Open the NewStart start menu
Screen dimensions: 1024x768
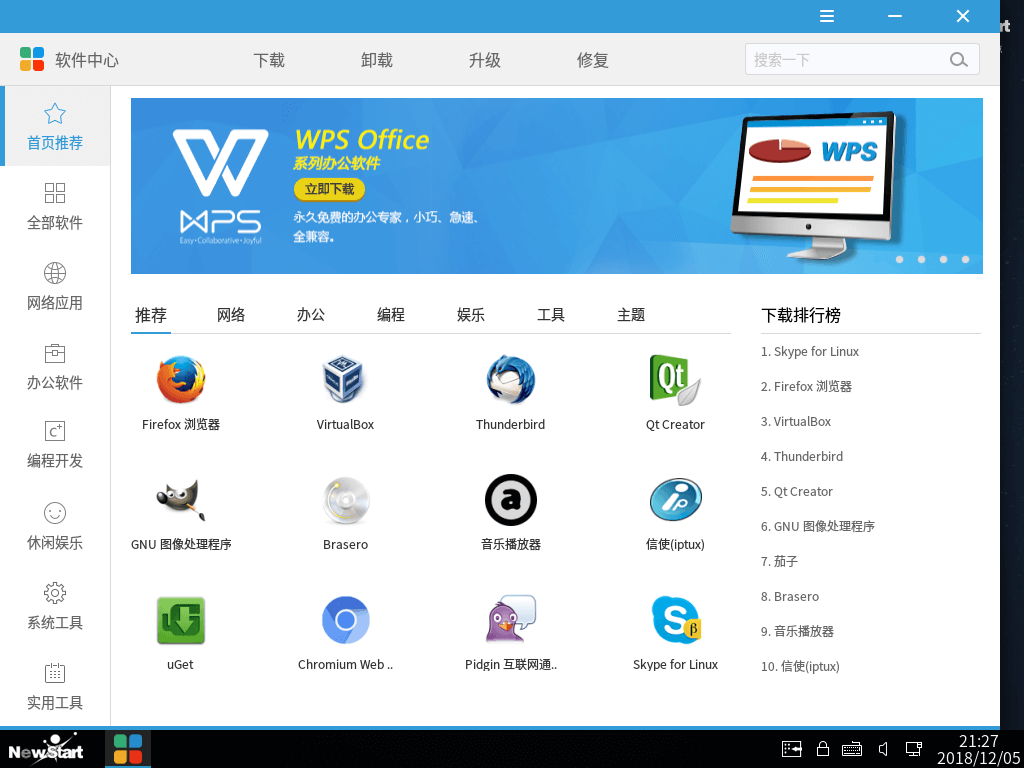coord(46,749)
